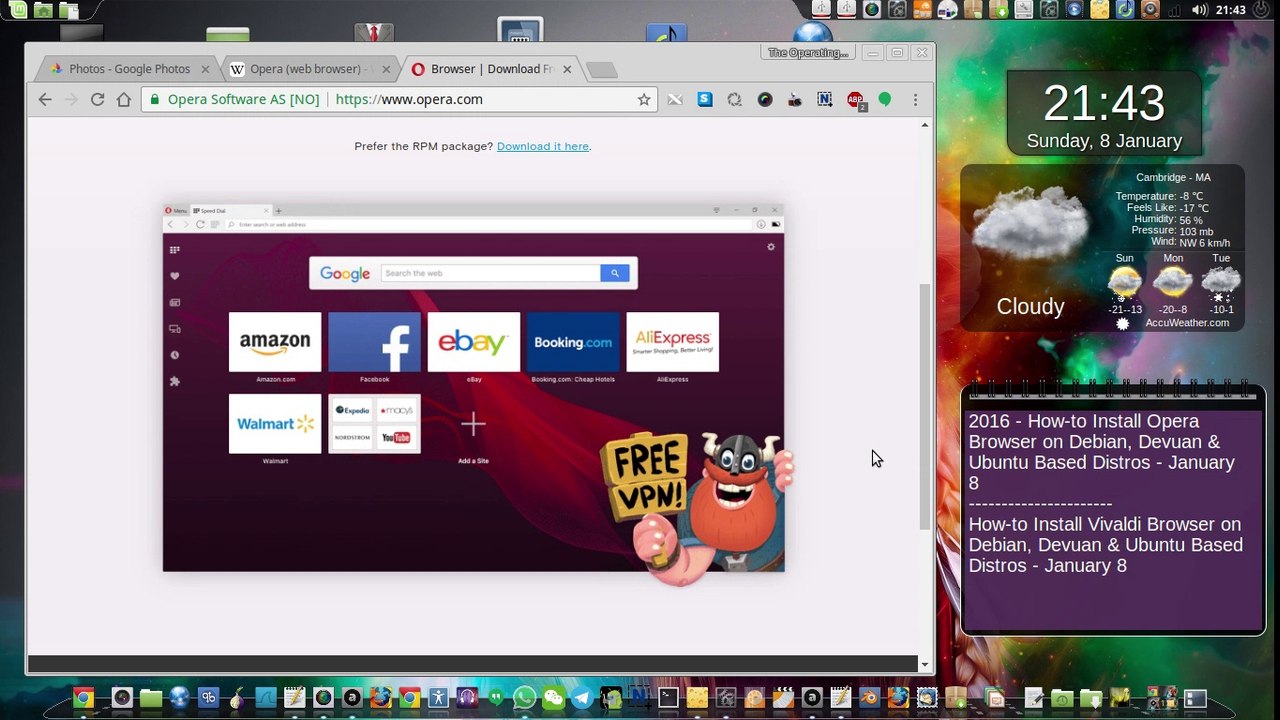1280x720 pixels.
Task: Open the camera screenshot extension
Action: coord(795,99)
